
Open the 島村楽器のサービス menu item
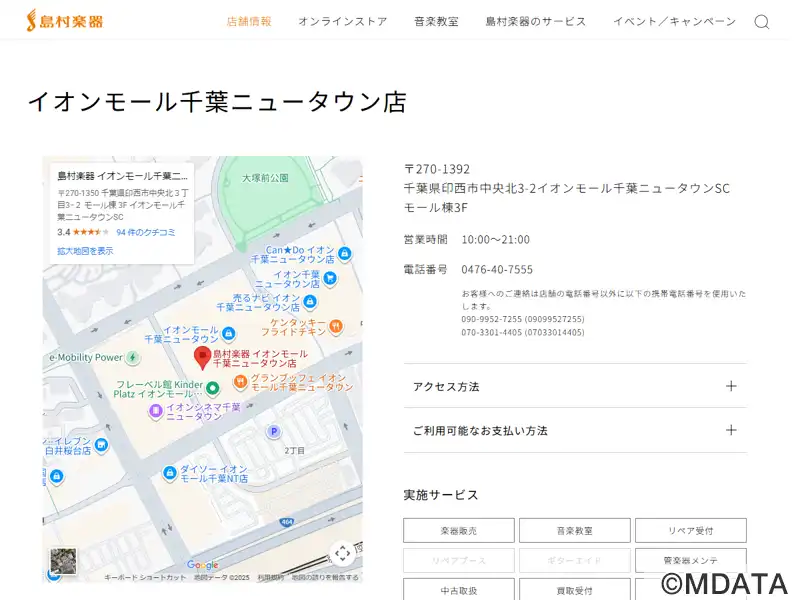pos(536,21)
